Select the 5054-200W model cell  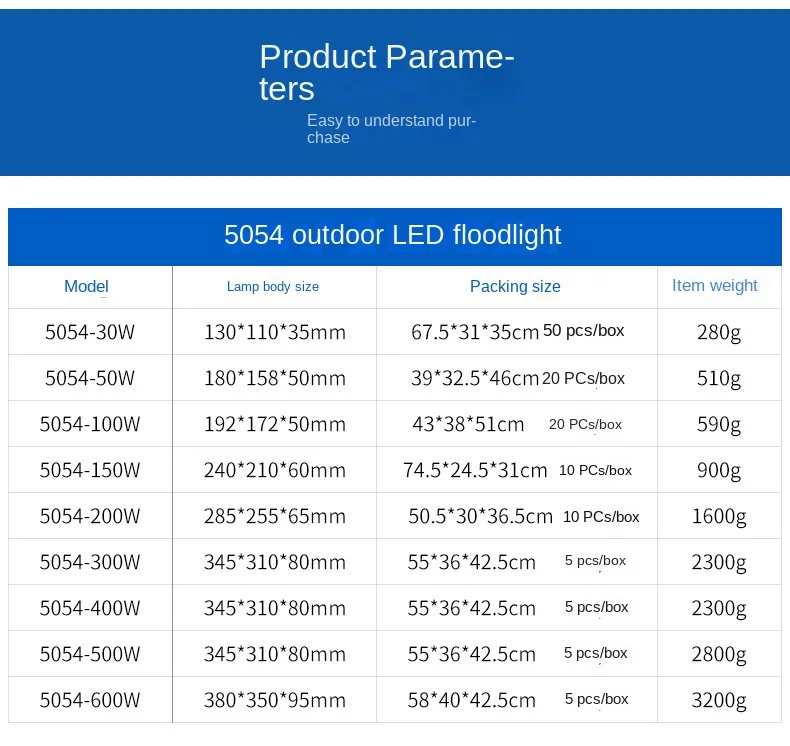tap(90, 516)
